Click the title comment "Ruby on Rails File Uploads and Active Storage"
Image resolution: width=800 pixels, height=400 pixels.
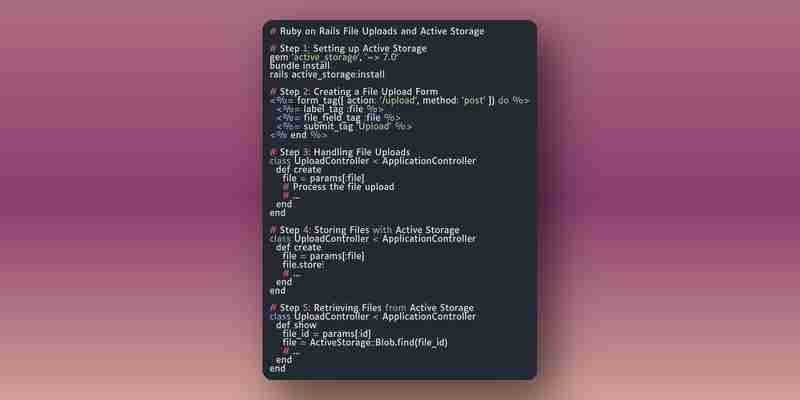377,32
